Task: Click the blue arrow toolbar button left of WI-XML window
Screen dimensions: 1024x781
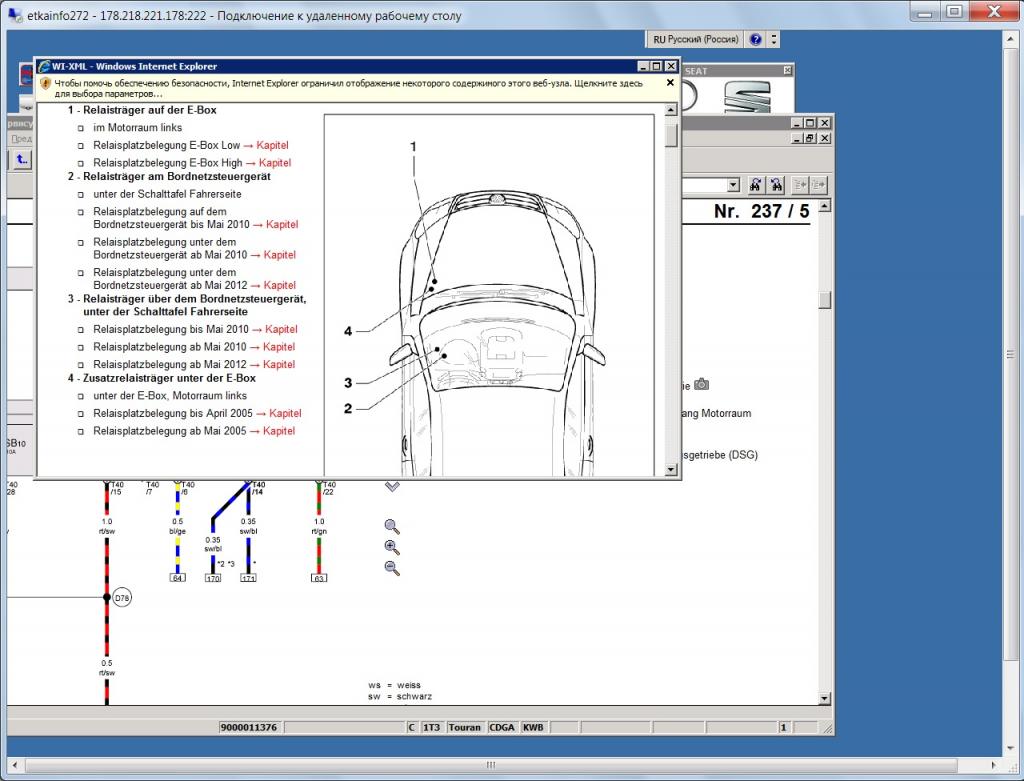Action: tap(22, 159)
